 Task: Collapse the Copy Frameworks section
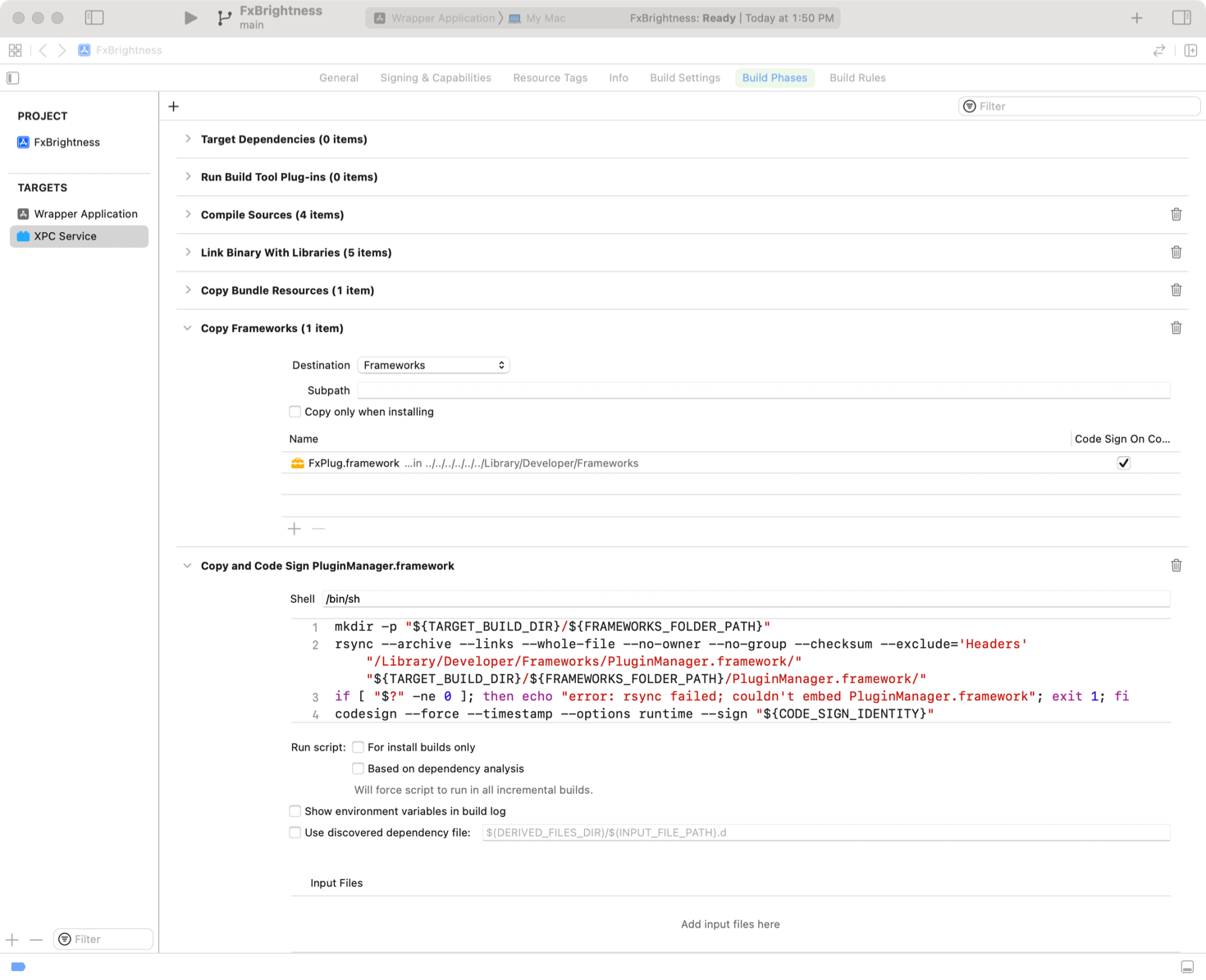tap(188, 328)
